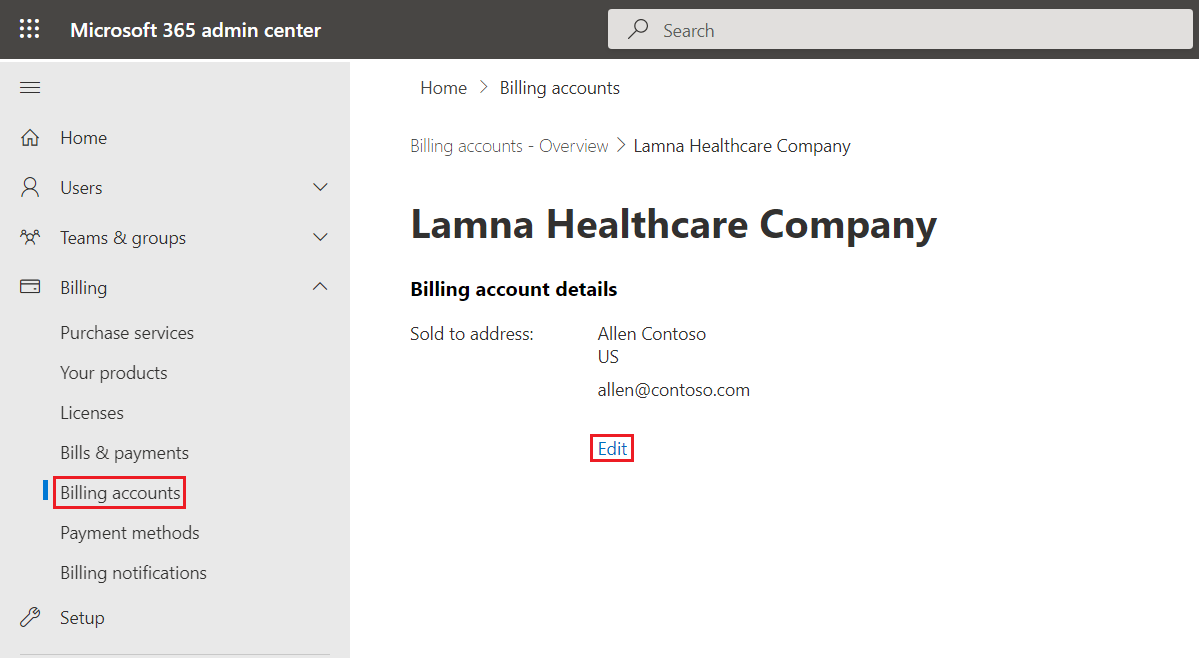Collapse navigation with the hamburger menu icon
Screen dimensions: 1199x658
click(30, 88)
